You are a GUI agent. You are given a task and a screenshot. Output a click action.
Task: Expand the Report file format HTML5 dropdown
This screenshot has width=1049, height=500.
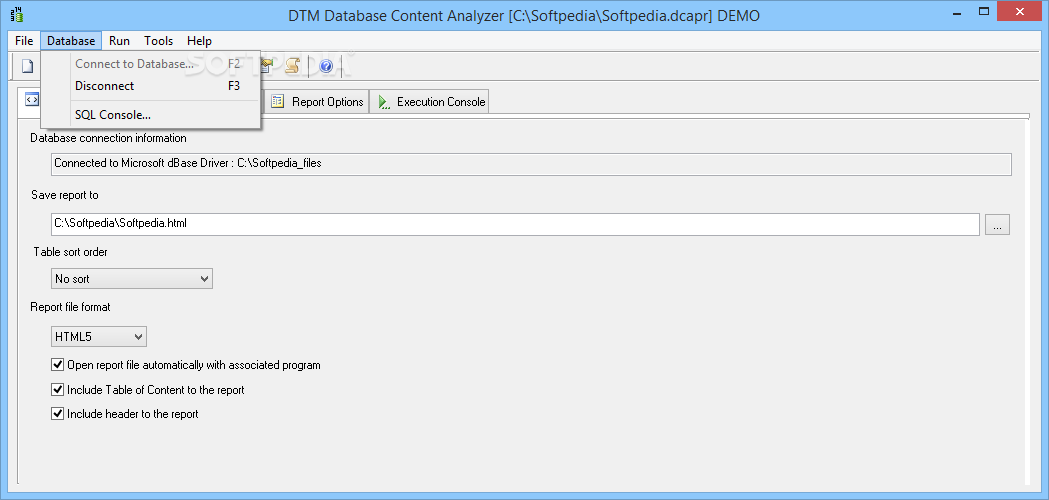99,337
